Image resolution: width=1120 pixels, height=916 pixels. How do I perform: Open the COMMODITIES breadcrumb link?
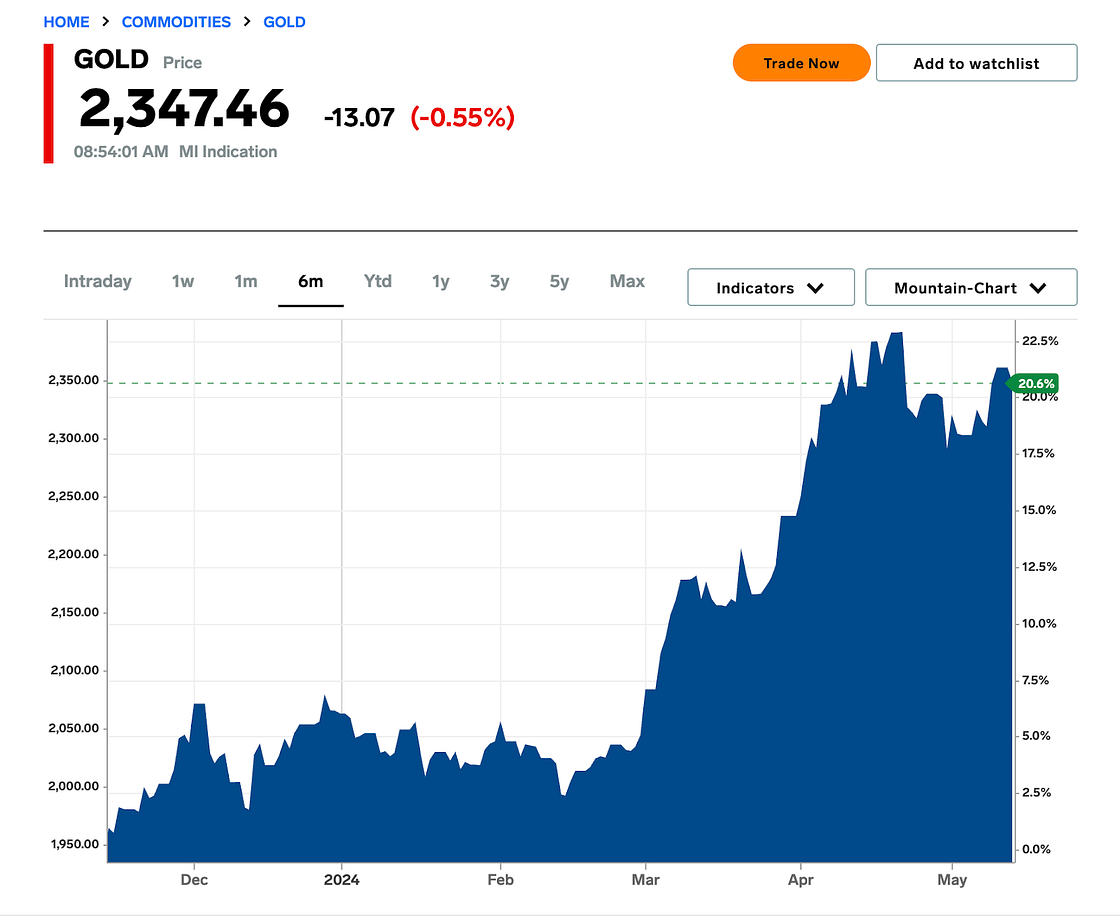(x=176, y=22)
